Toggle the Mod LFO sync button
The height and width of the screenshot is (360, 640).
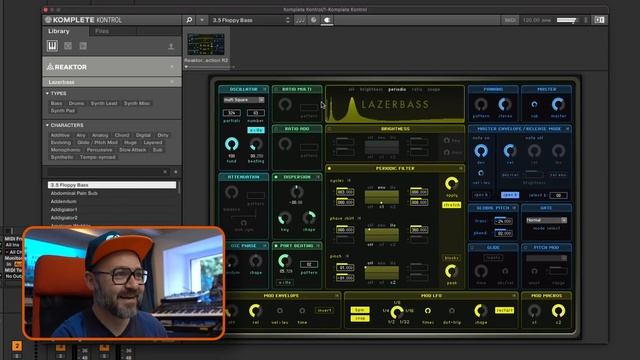pos(360,310)
